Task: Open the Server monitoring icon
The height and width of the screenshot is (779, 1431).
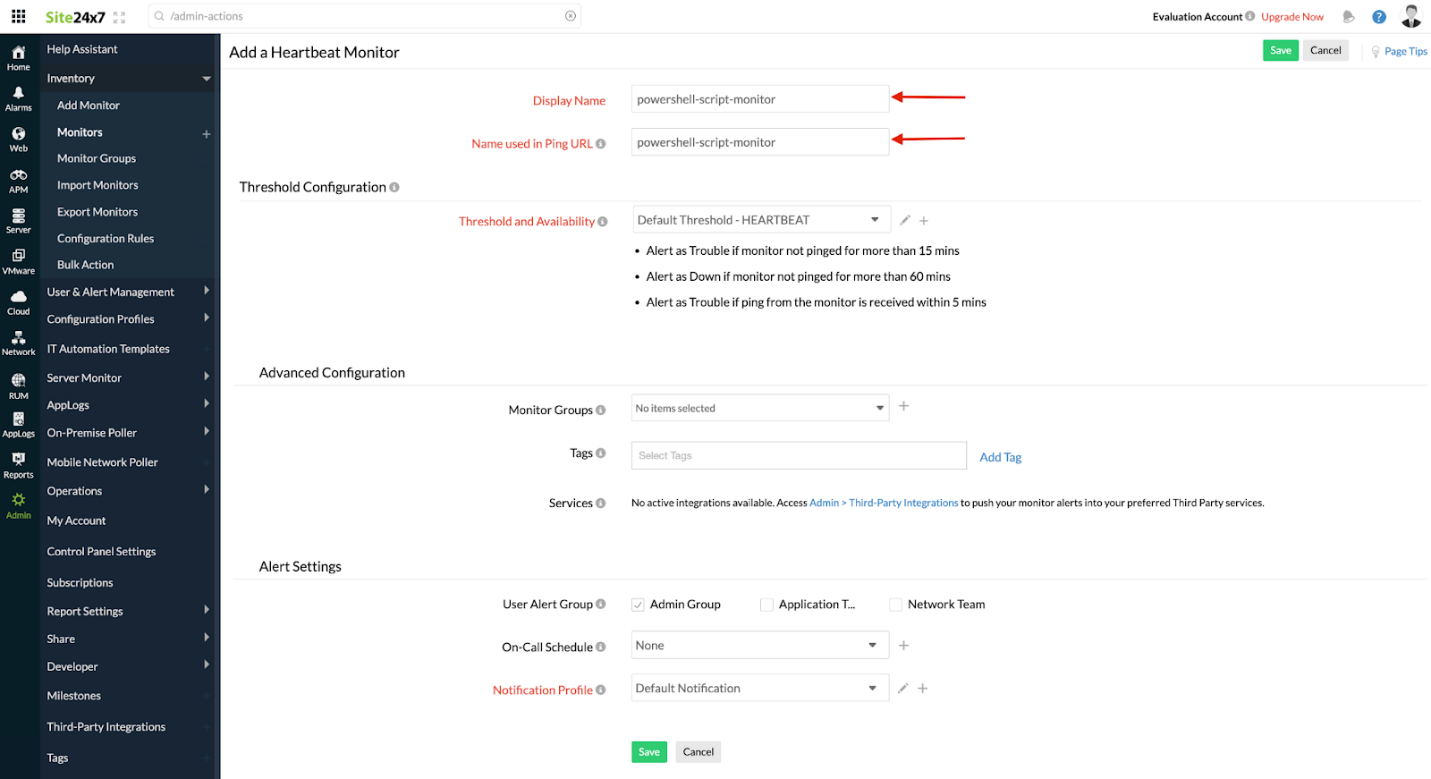Action: pos(18,221)
